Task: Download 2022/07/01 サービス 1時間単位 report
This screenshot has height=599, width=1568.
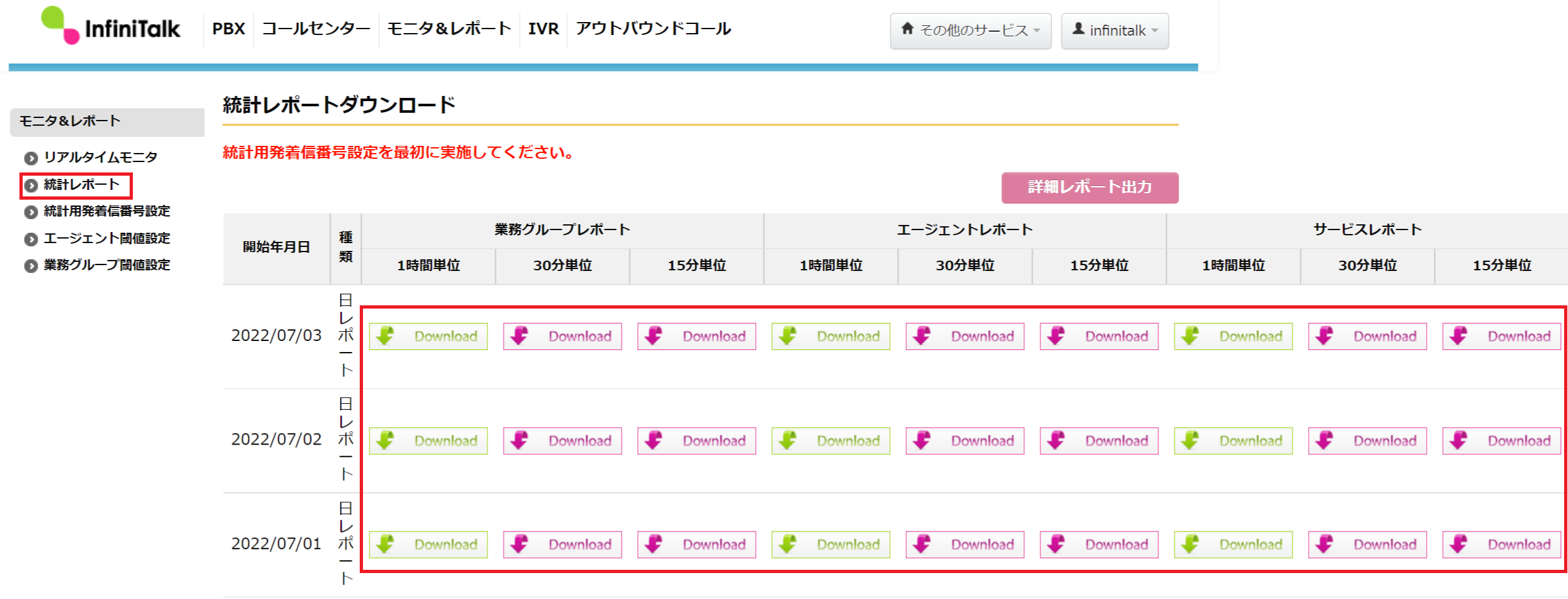Action: pyautogui.click(x=1234, y=545)
